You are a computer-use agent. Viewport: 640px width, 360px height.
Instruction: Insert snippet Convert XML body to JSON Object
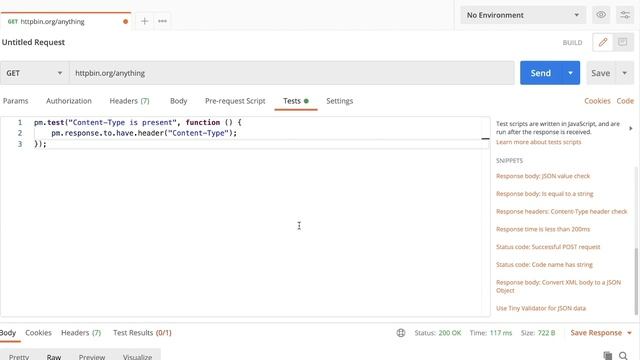(x=558, y=287)
